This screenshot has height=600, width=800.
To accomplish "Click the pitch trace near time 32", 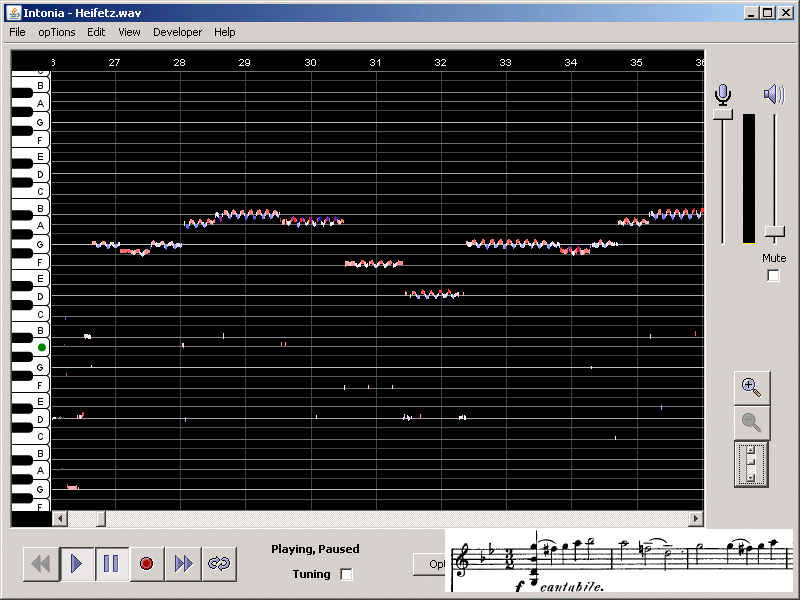I will pos(434,294).
